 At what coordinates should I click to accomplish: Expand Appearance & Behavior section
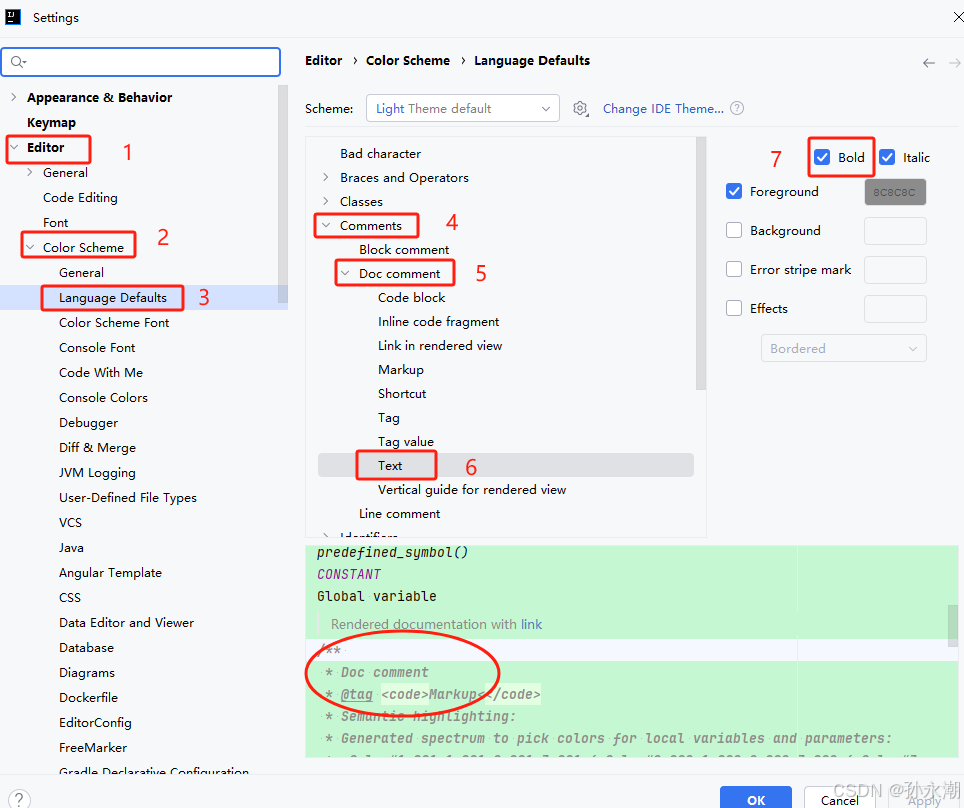[14, 97]
